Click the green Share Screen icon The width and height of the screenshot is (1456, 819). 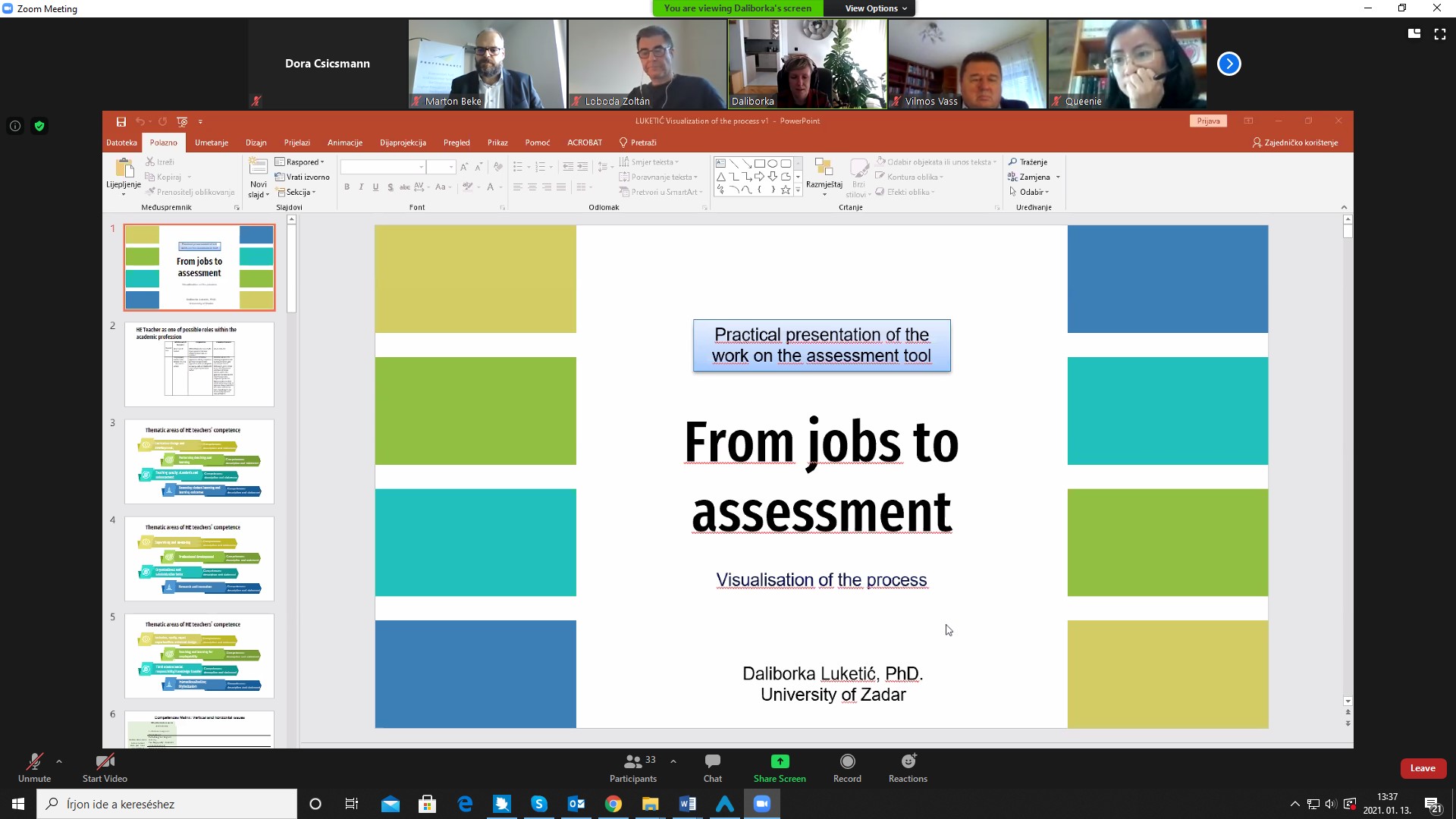[x=780, y=761]
